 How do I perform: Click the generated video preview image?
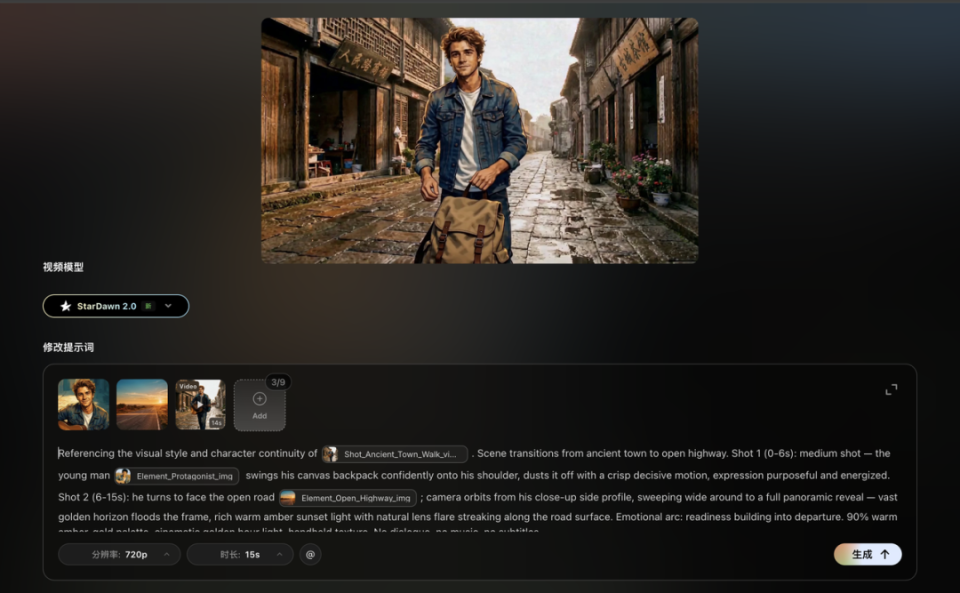pos(479,141)
